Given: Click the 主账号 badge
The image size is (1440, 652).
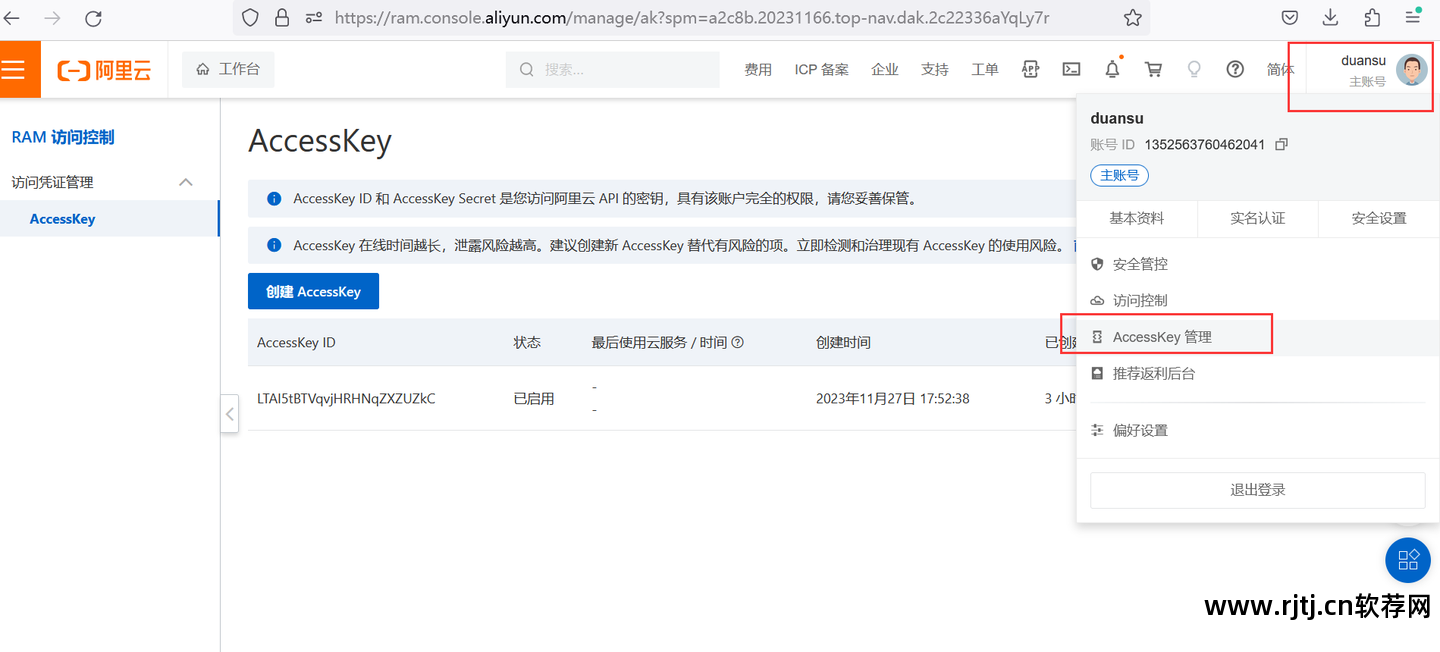Looking at the screenshot, I should (x=1119, y=175).
